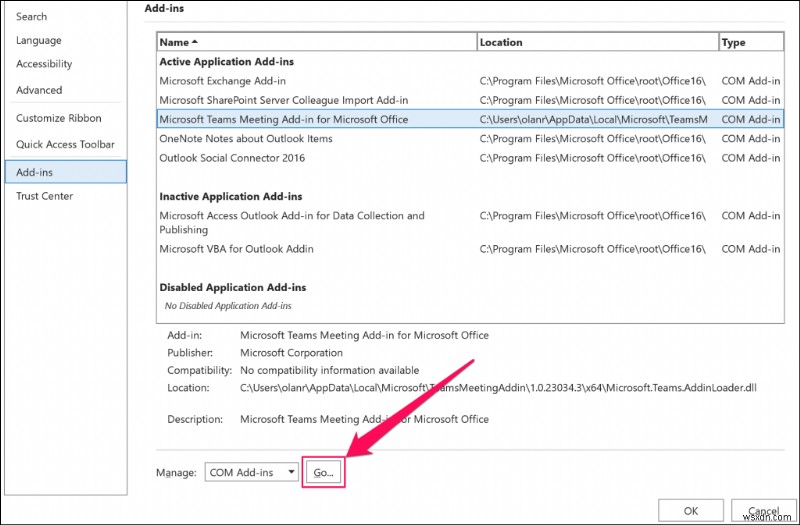Select Microsoft VBA for Outlook Addin
This screenshot has width=800, height=525.
click(x=470, y=249)
